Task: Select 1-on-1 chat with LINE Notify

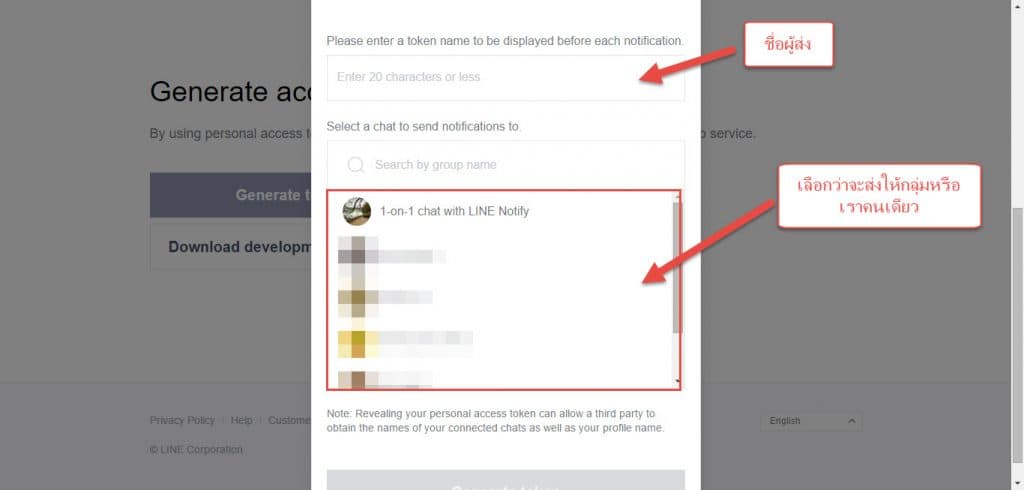Action: pyautogui.click(x=454, y=211)
